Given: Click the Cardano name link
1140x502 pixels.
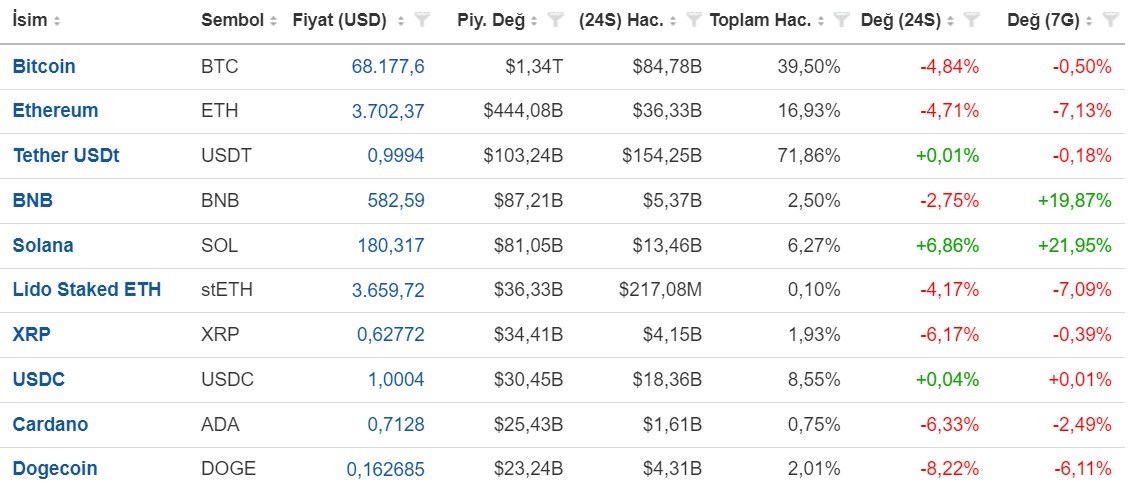Looking at the screenshot, I should (50, 424).
